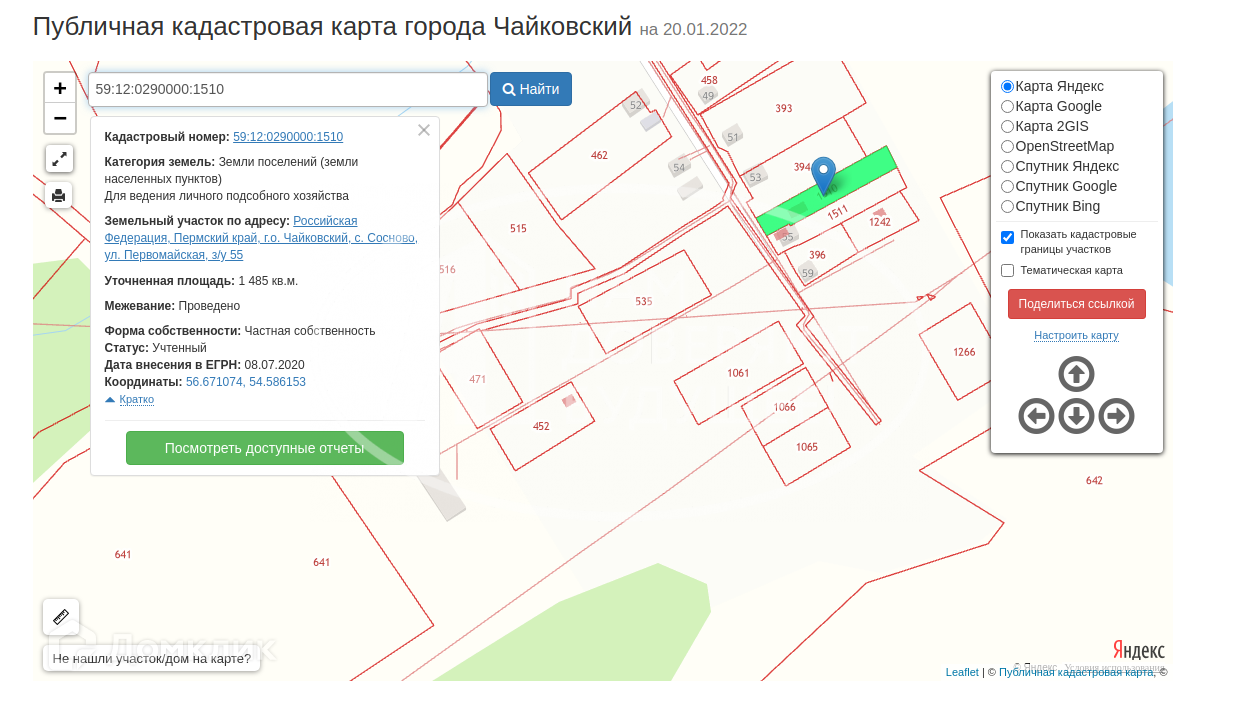
Task: Click parcel labeled 393 on map
Action: click(x=784, y=108)
